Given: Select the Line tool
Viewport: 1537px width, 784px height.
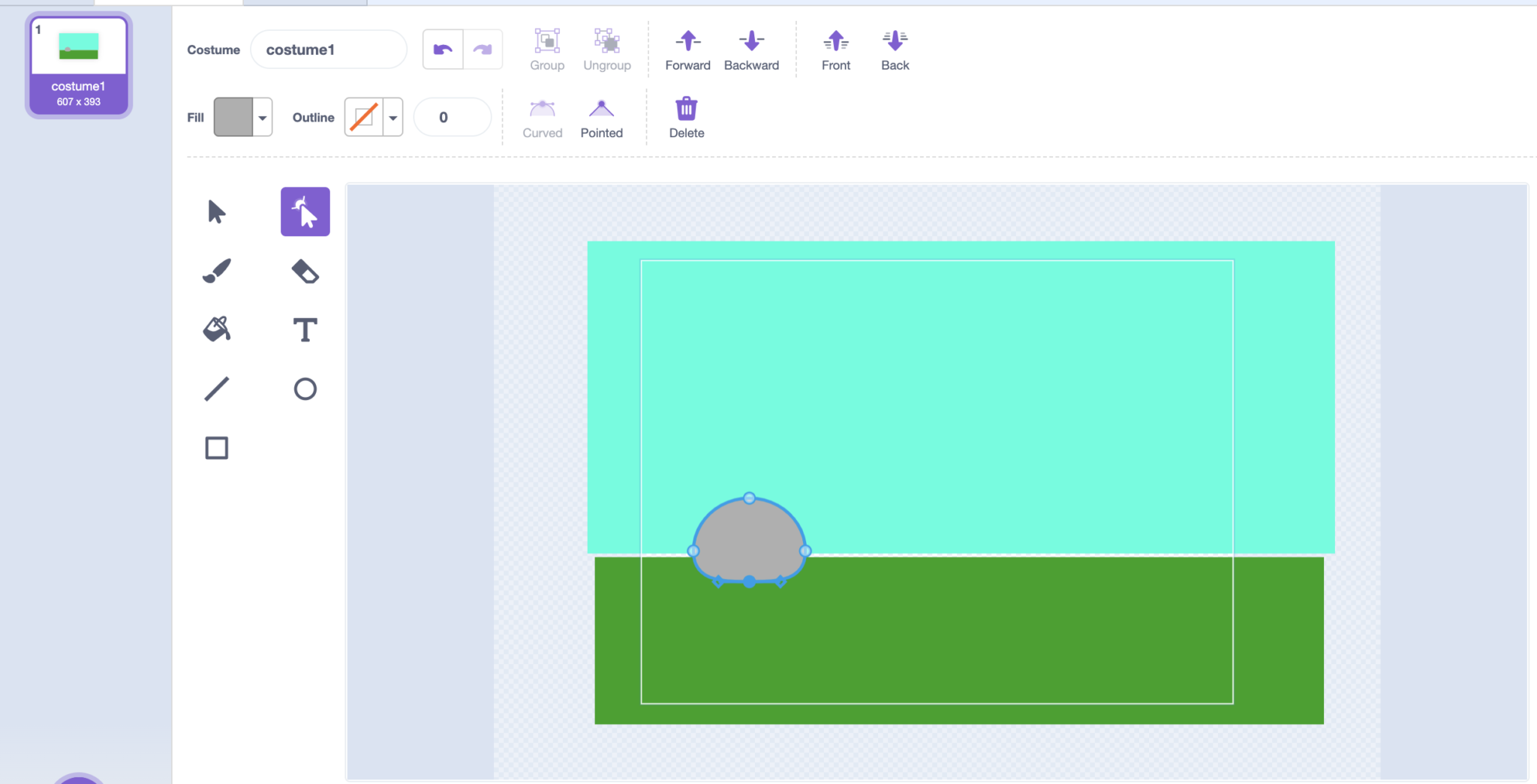Looking at the screenshot, I should click(215, 389).
